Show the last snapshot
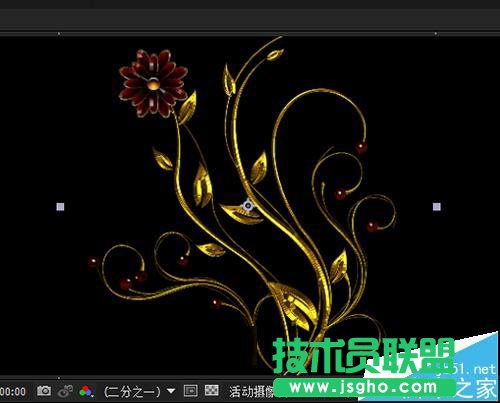 [65, 391]
